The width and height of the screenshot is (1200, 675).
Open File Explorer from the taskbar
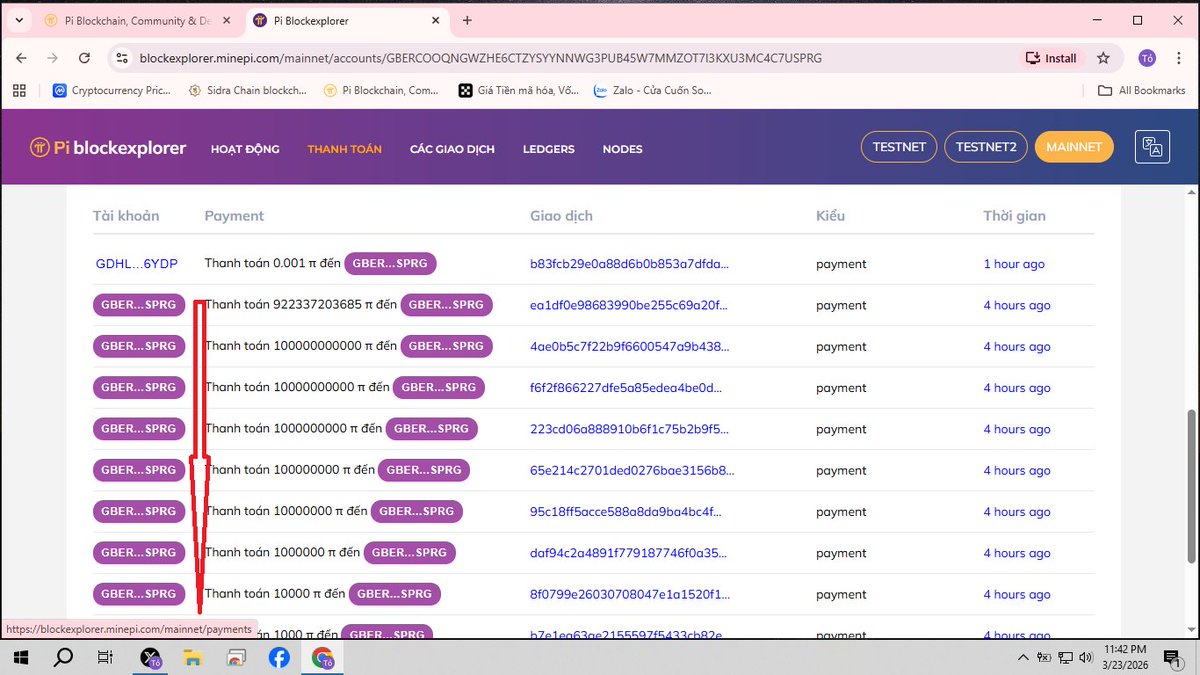(x=193, y=657)
